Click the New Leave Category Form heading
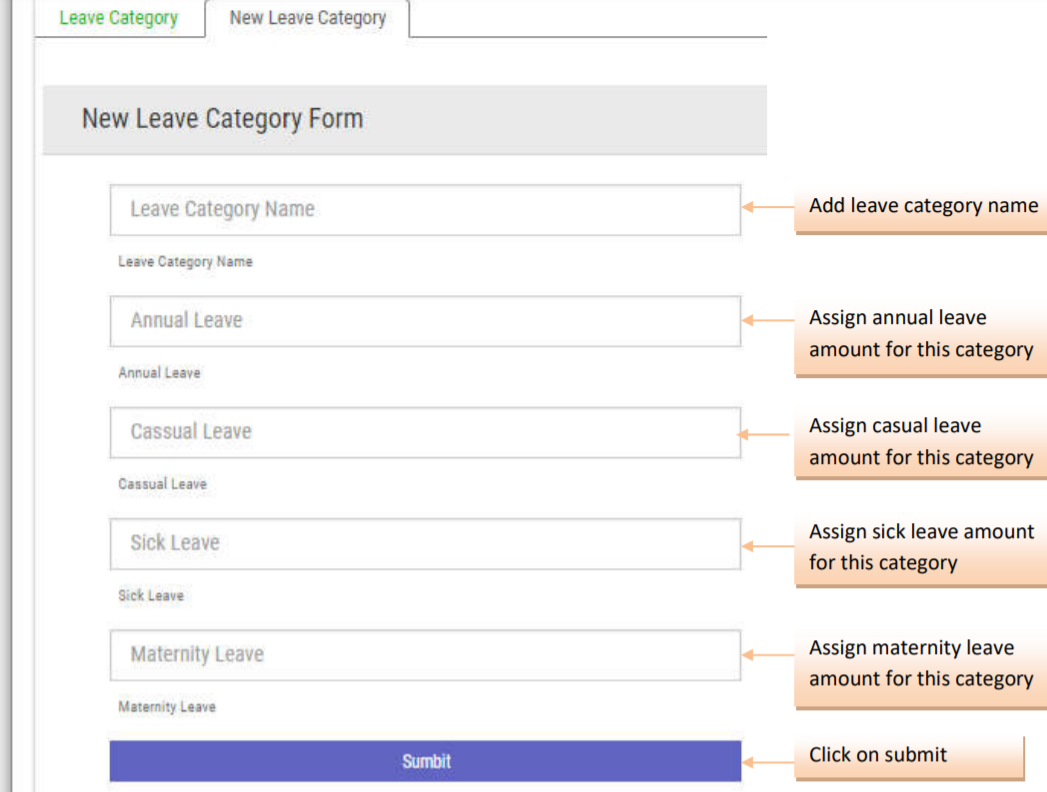Image resolution: width=1047 pixels, height=792 pixels. (222, 119)
